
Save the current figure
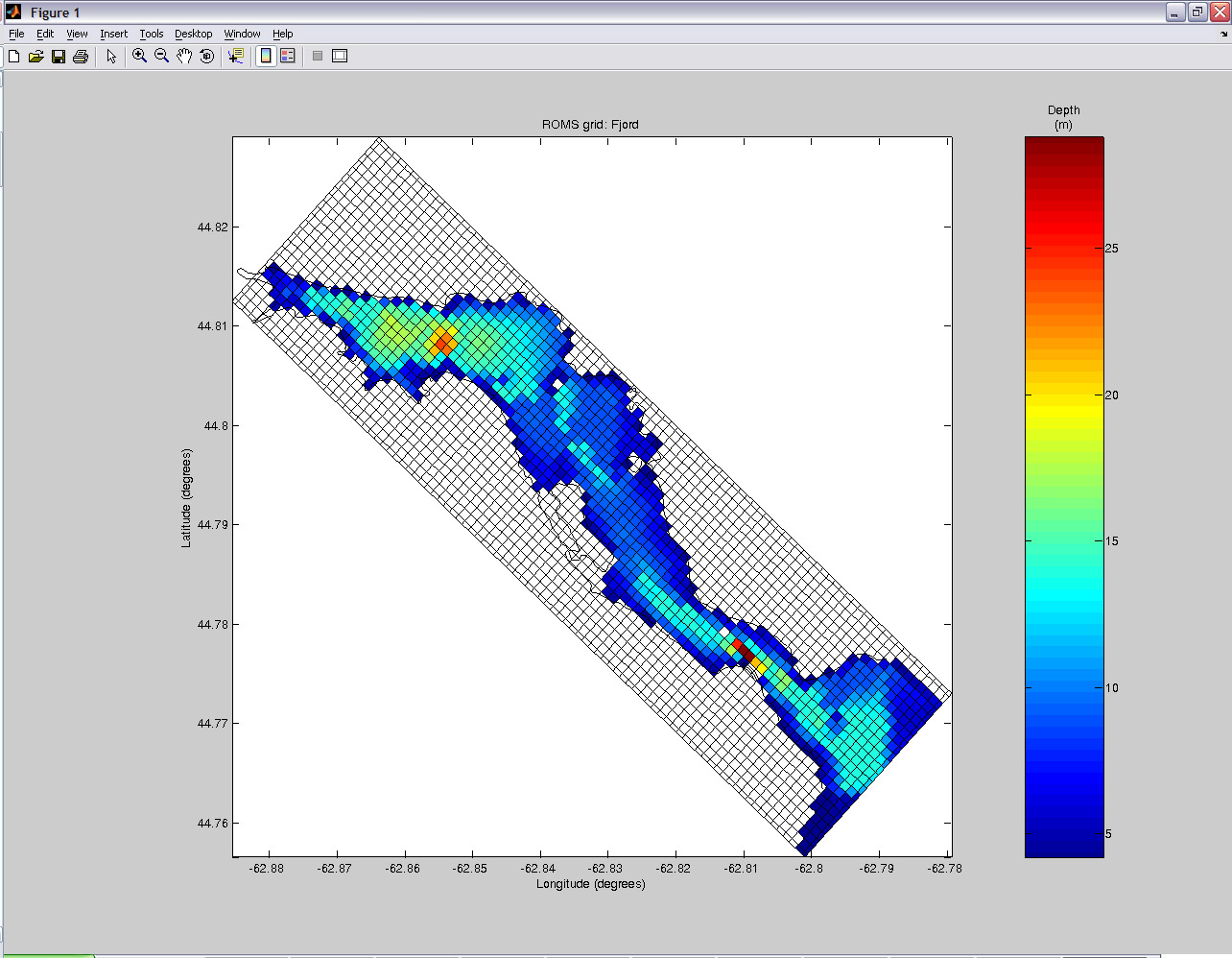[x=59, y=57]
